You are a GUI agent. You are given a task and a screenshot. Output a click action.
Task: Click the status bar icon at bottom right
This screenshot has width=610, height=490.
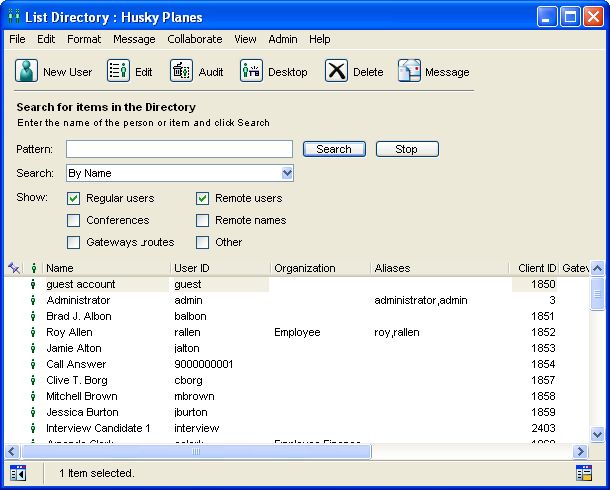tap(584, 473)
